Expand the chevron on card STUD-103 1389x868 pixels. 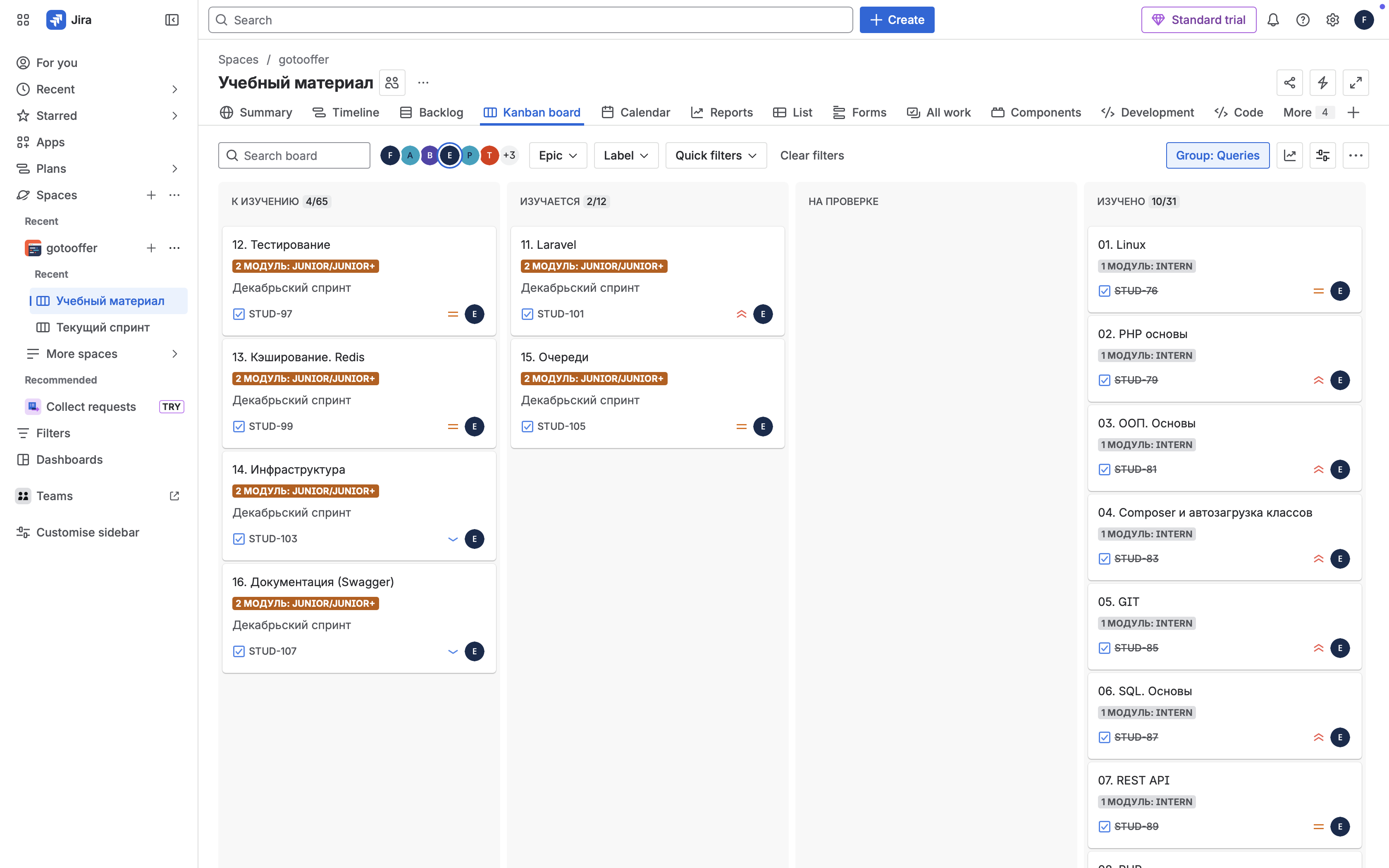[x=453, y=539]
